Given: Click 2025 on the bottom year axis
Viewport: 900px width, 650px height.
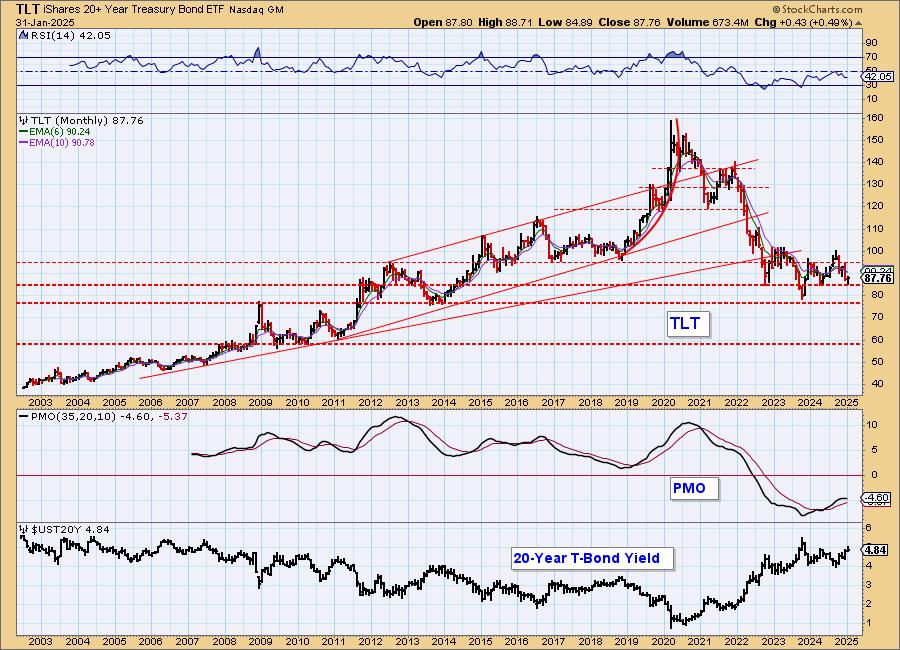Looking at the screenshot, I should 846,641.
